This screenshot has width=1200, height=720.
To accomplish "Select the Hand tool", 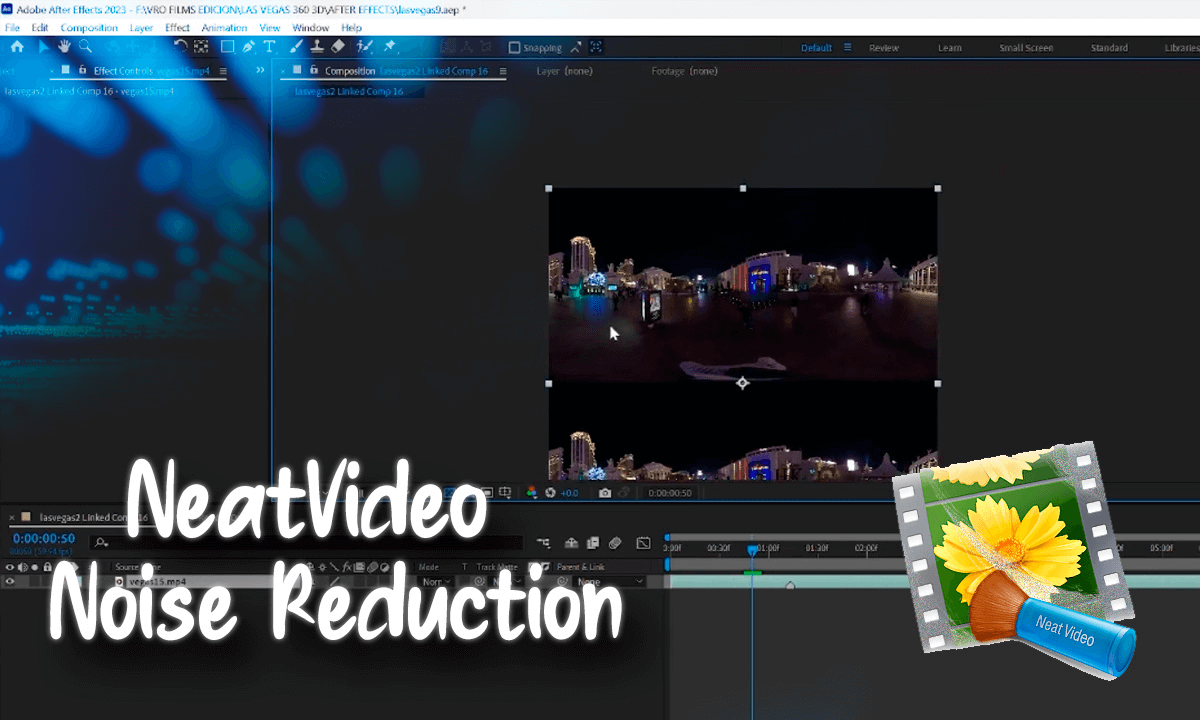I will click(x=63, y=46).
